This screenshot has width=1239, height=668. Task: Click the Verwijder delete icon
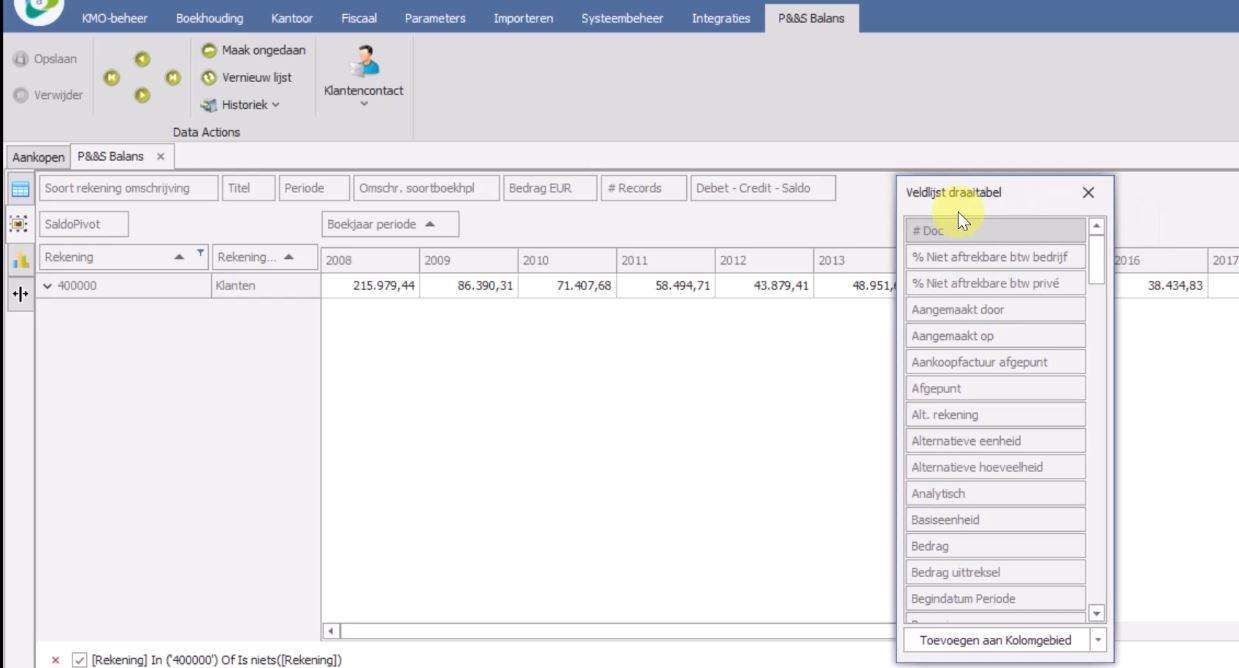coord(20,96)
